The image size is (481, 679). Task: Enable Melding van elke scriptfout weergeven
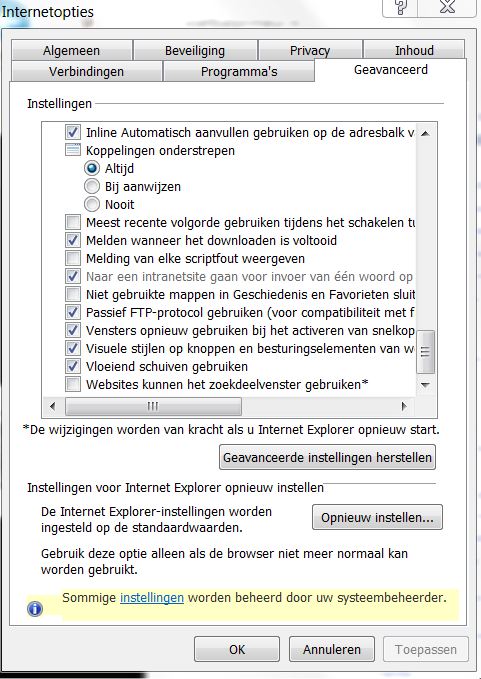click(x=73, y=259)
